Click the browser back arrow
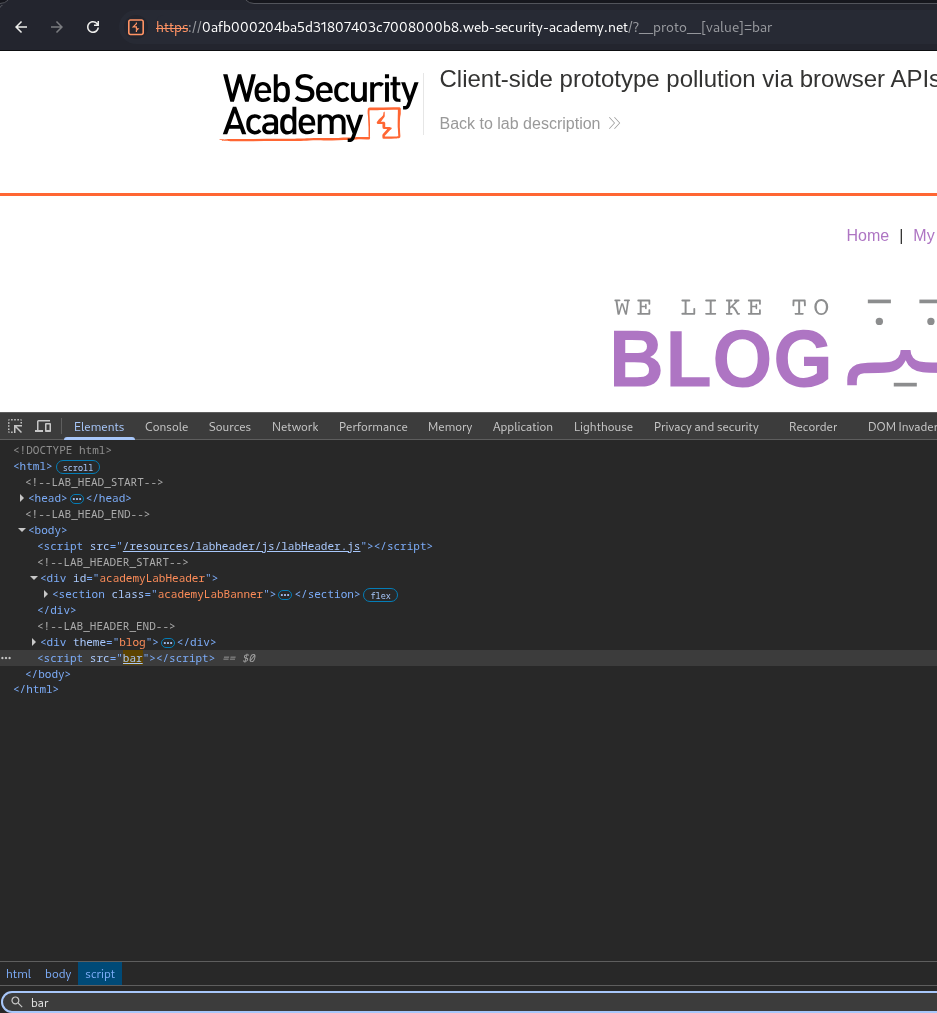This screenshot has width=937, height=1013. coord(21,27)
